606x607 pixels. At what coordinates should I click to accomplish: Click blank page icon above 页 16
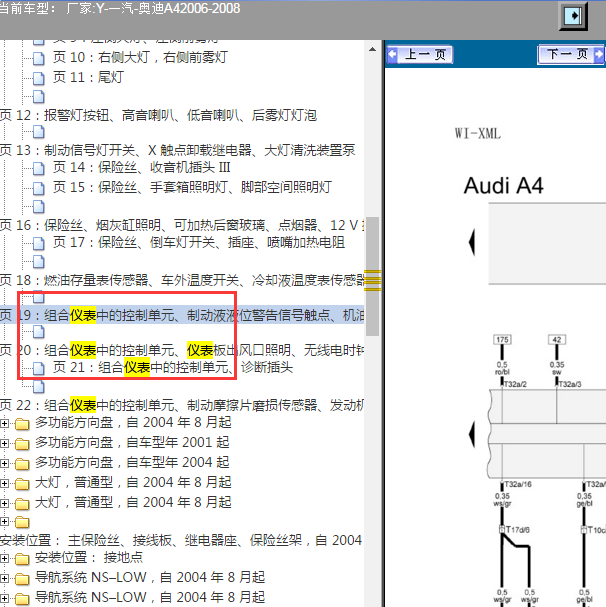tap(38, 207)
